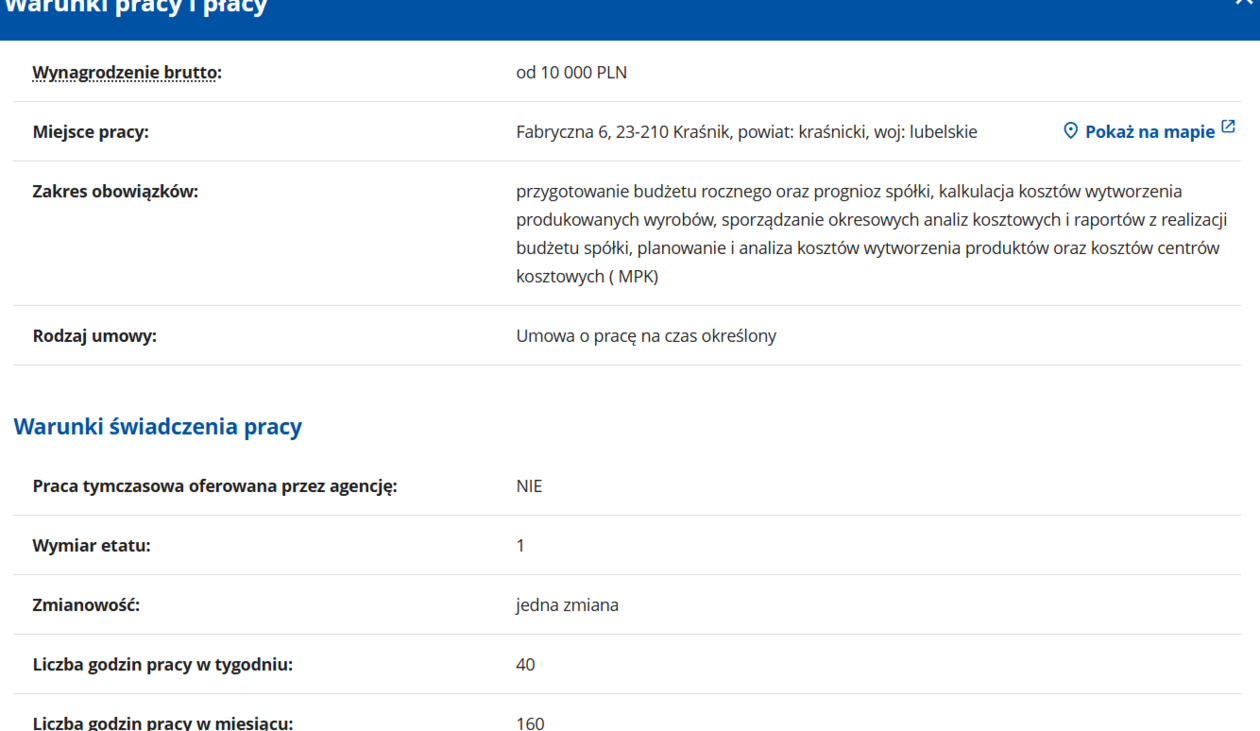Click the underlined Wynagrodzenie brutto label
The width and height of the screenshot is (1260, 731).
pyautogui.click(x=127, y=72)
